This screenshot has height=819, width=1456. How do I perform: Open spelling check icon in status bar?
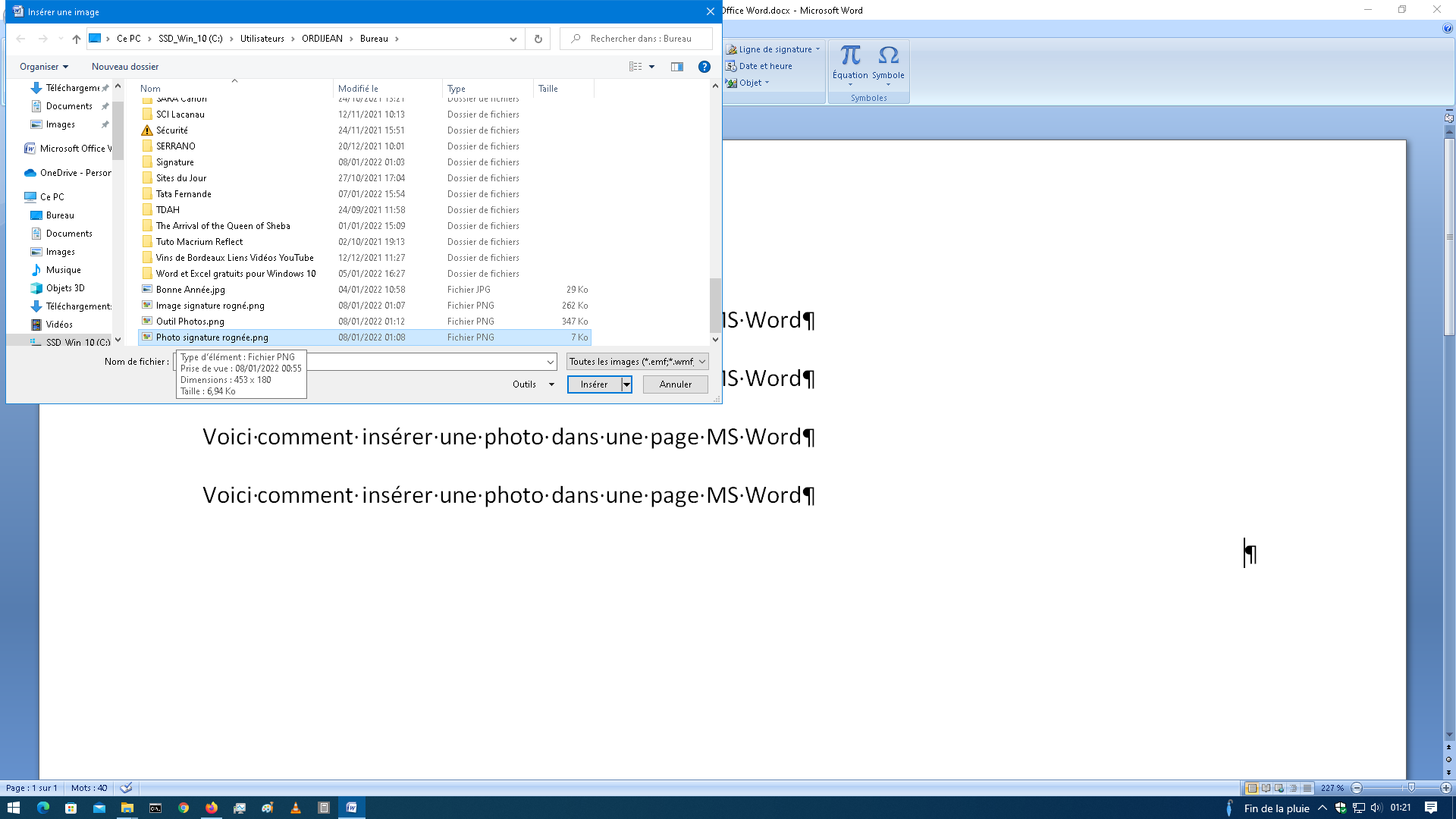click(126, 788)
